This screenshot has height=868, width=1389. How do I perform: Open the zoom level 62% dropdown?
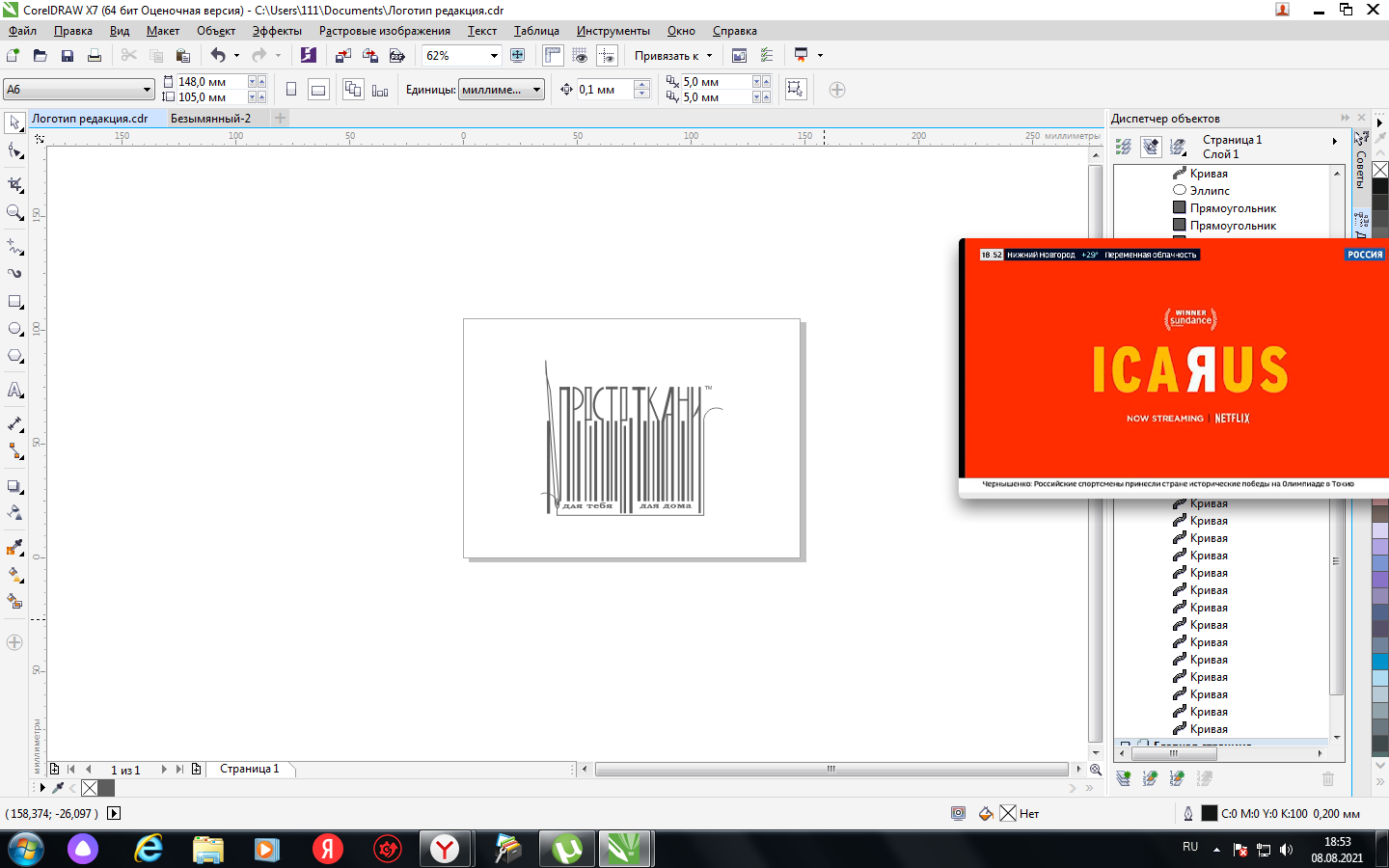494,55
